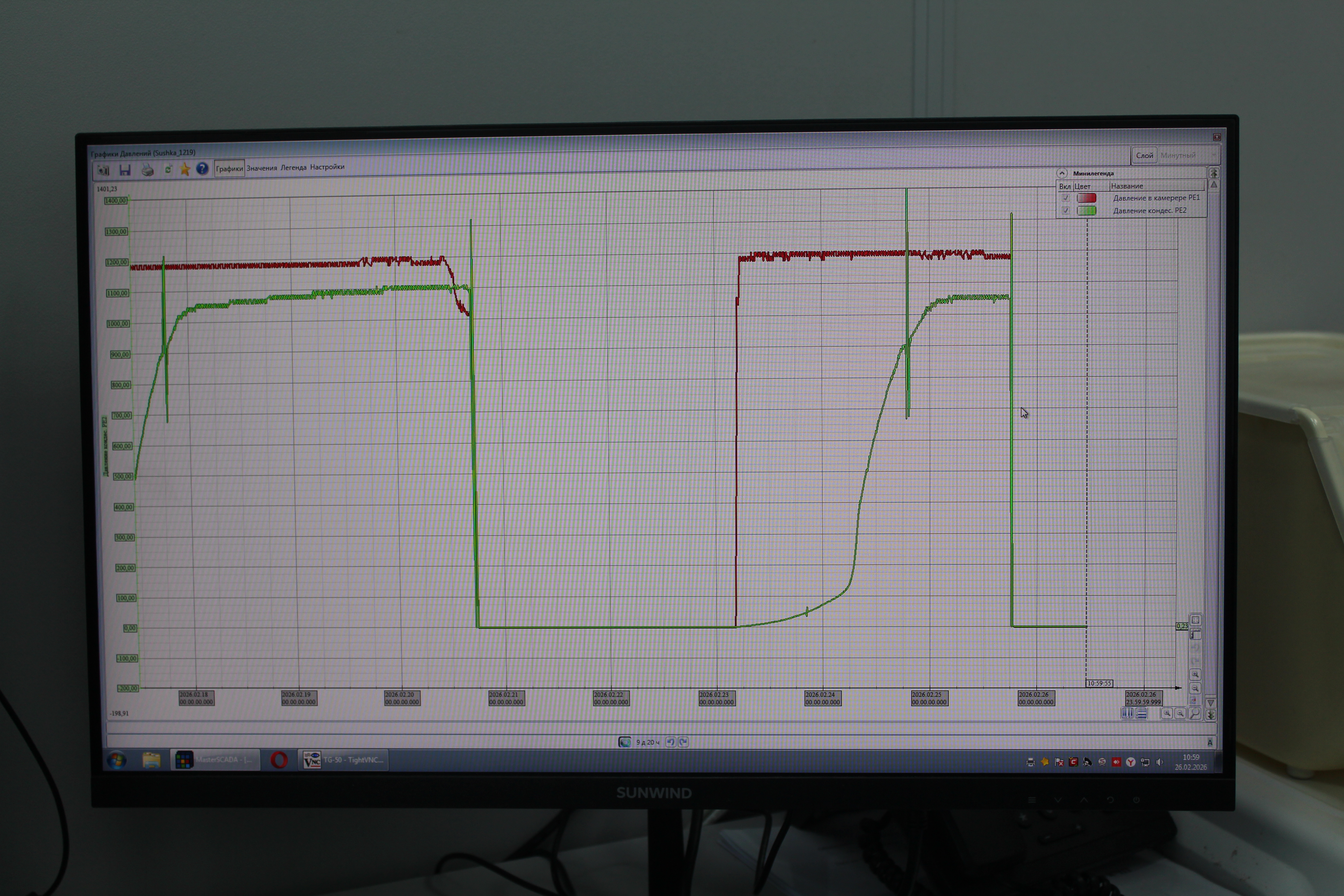Screen dimensions: 1344x896
Task: Click the red color swatch for PE1
Action: [1086, 198]
